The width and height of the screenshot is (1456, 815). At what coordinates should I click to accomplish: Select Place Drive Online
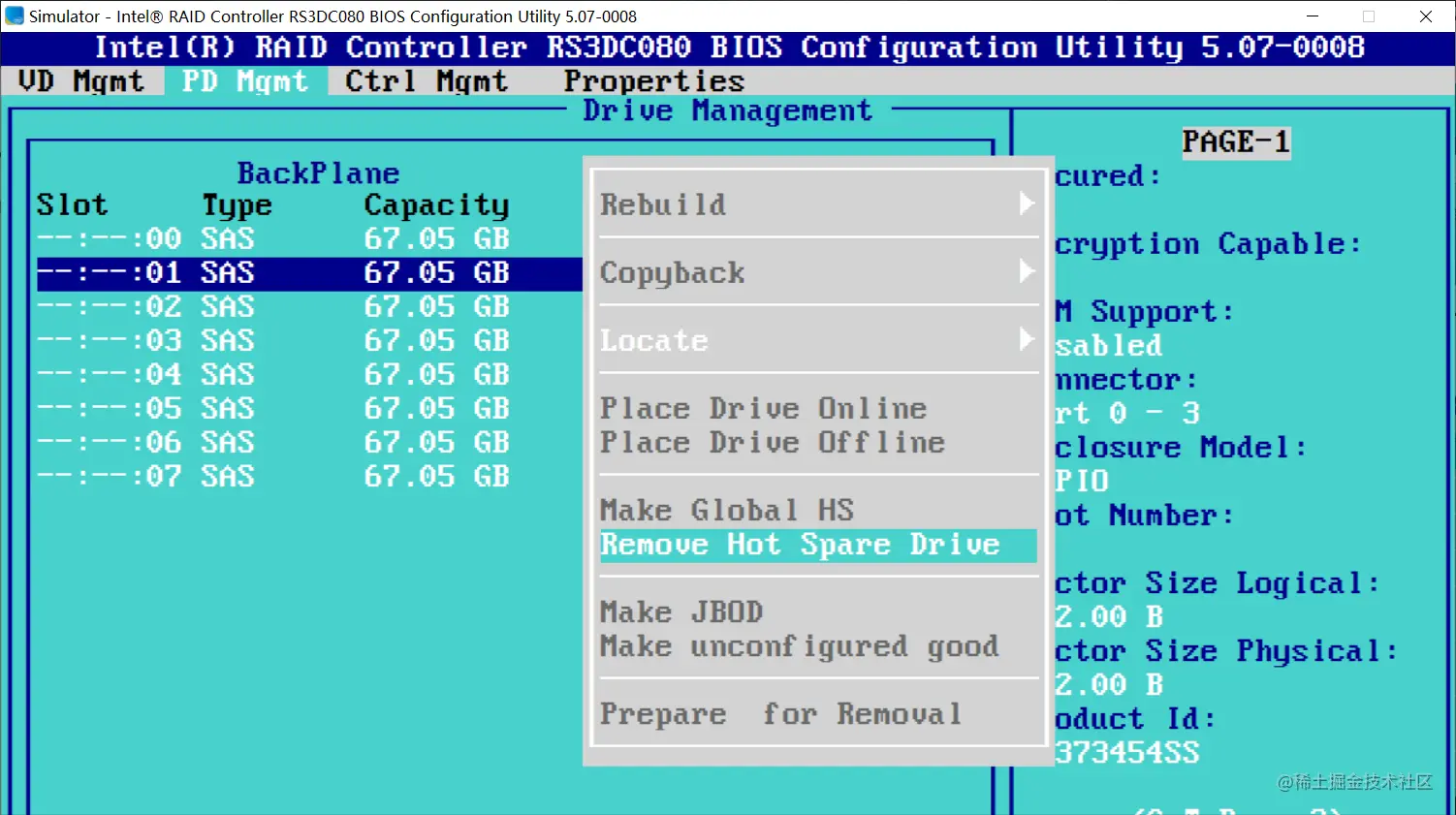763,409
